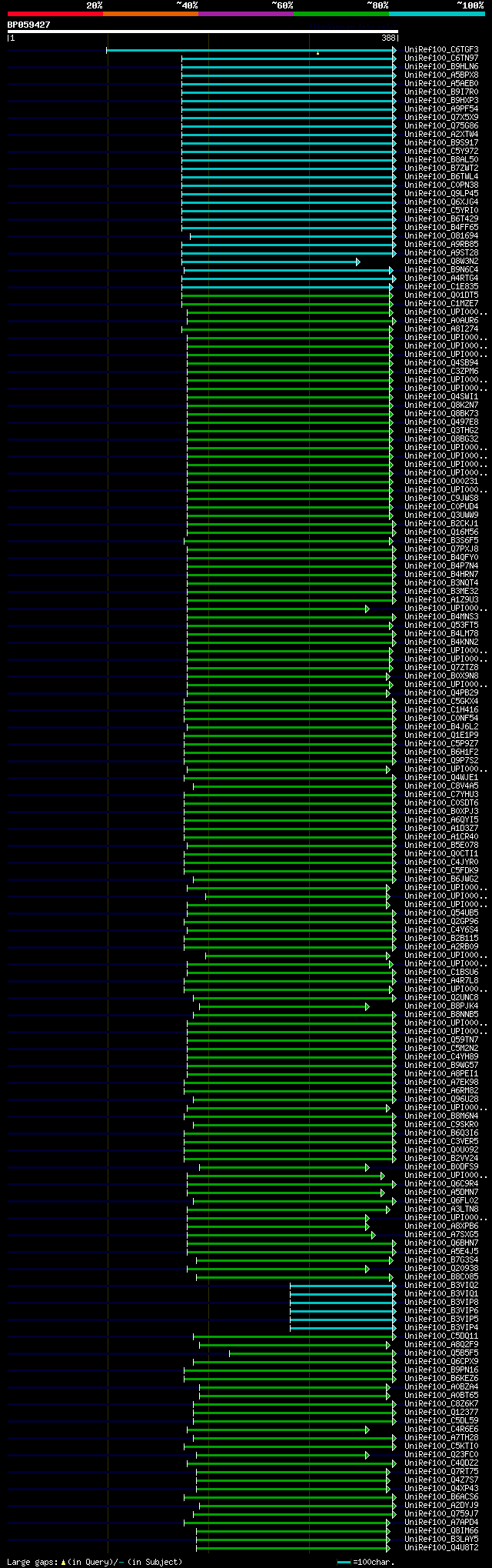
Task: Click the red ~20% identity legend bar
Action: click(55, 14)
